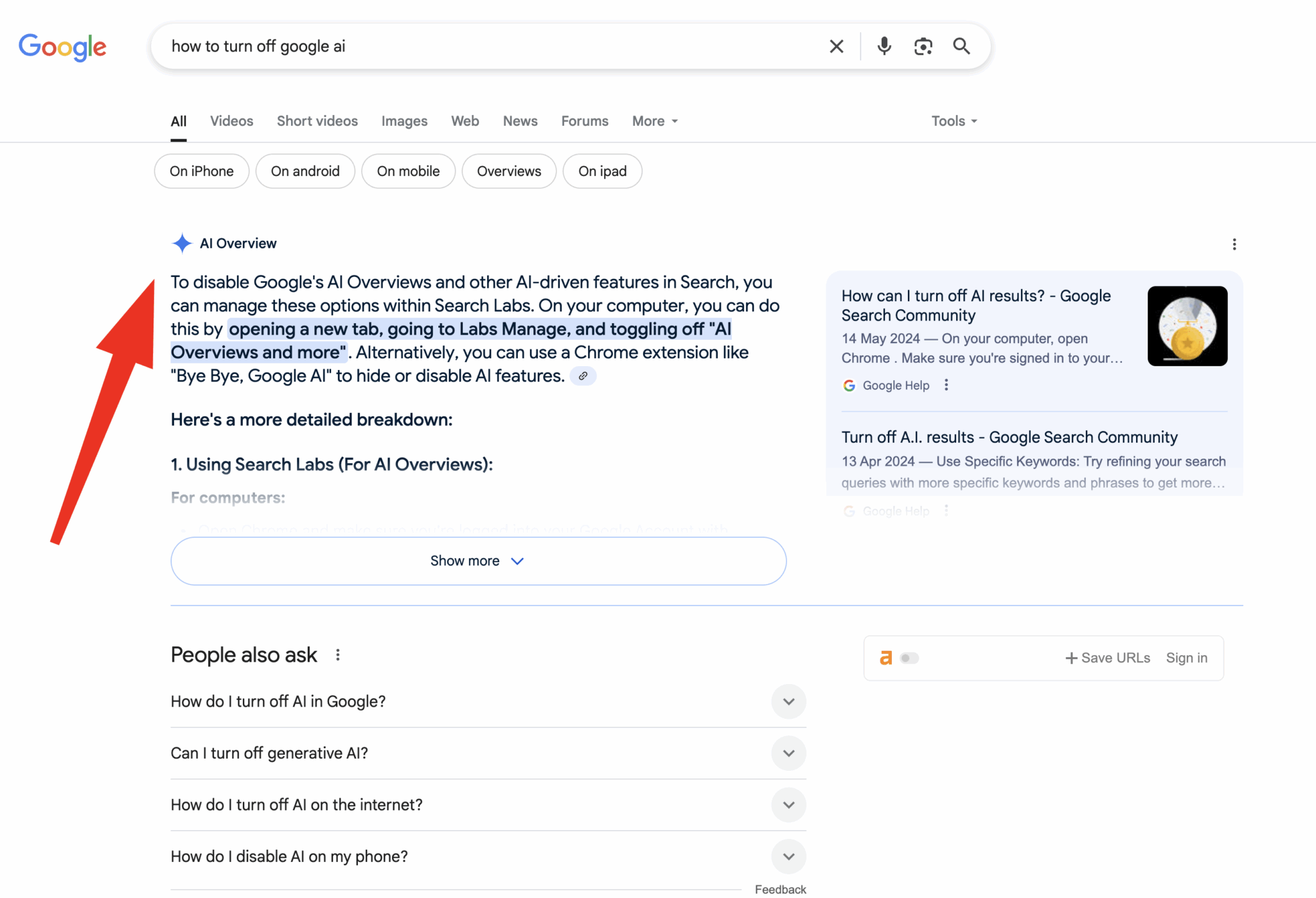Select the 'Overviews' filter chip
This screenshot has height=898, width=1316.
(509, 171)
